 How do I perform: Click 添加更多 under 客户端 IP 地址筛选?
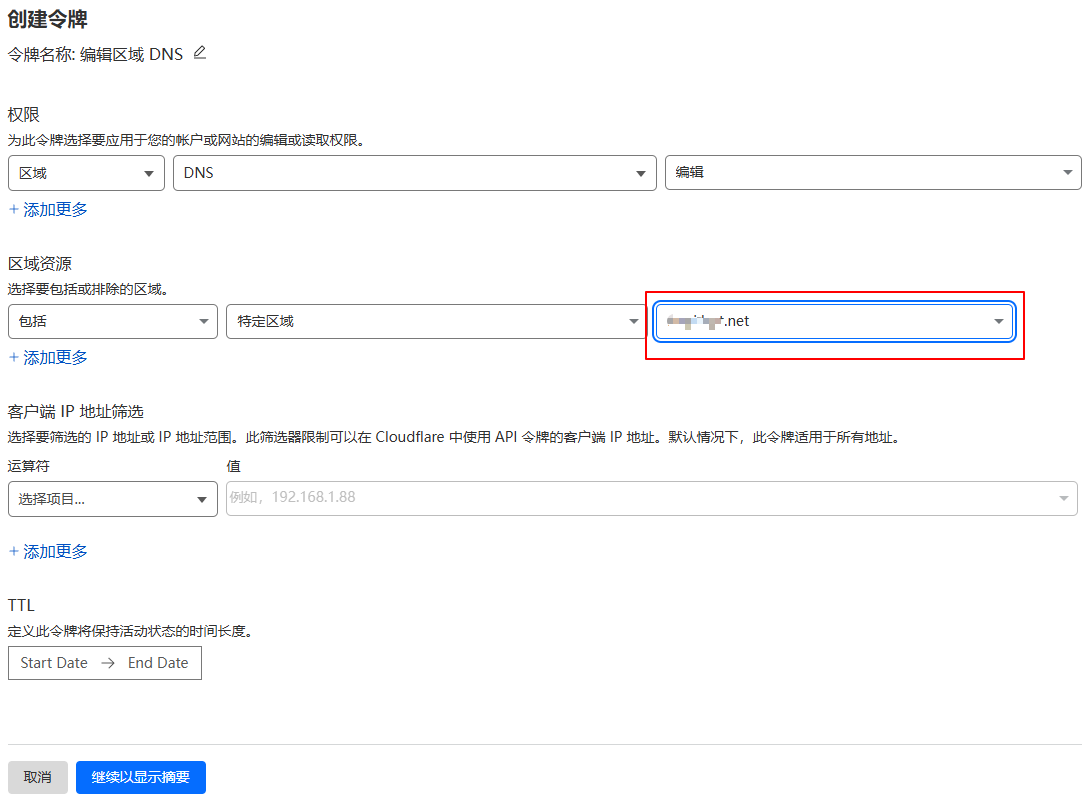pos(48,551)
